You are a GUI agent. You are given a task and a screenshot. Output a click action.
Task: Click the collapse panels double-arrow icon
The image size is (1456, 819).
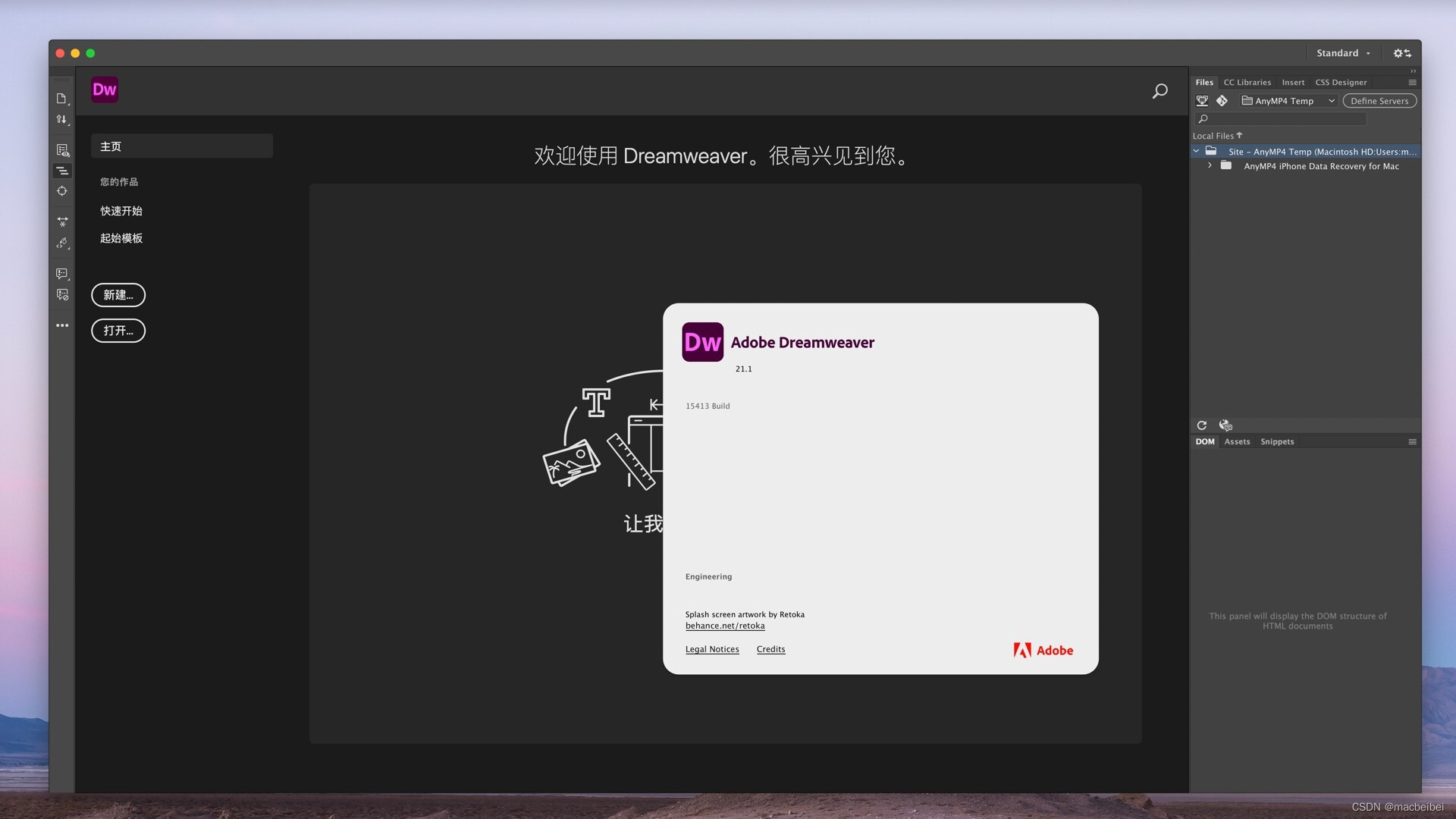click(1414, 71)
